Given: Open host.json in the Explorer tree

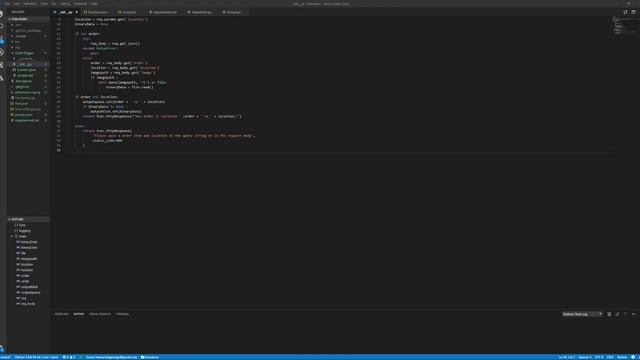Looking at the screenshot, I should [x=28, y=104].
